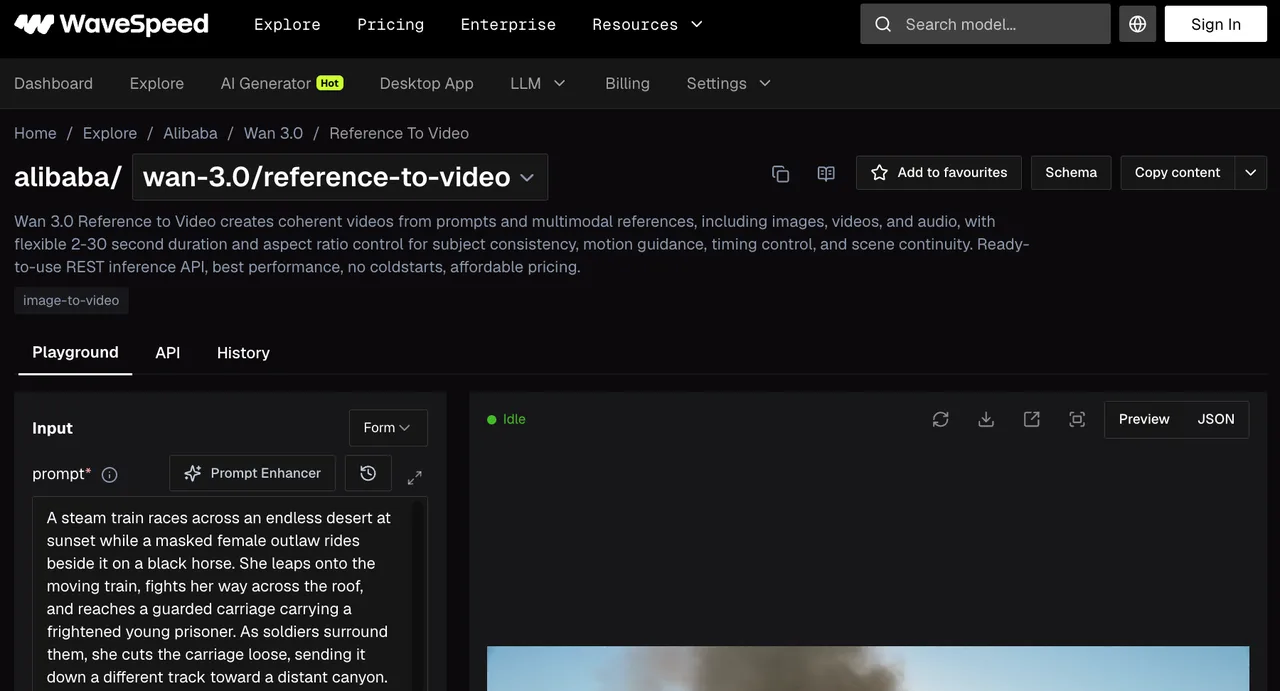Select the Preview output view
The width and height of the screenshot is (1280, 691).
[x=1144, y=419]
